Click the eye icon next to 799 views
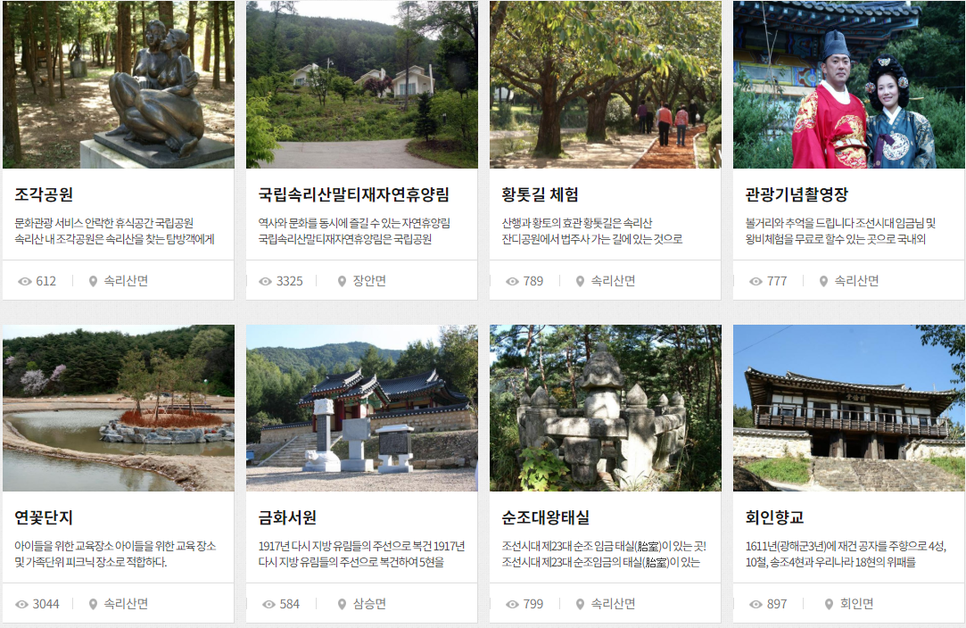This screenshot has height=628, width=966. point(512,604)
